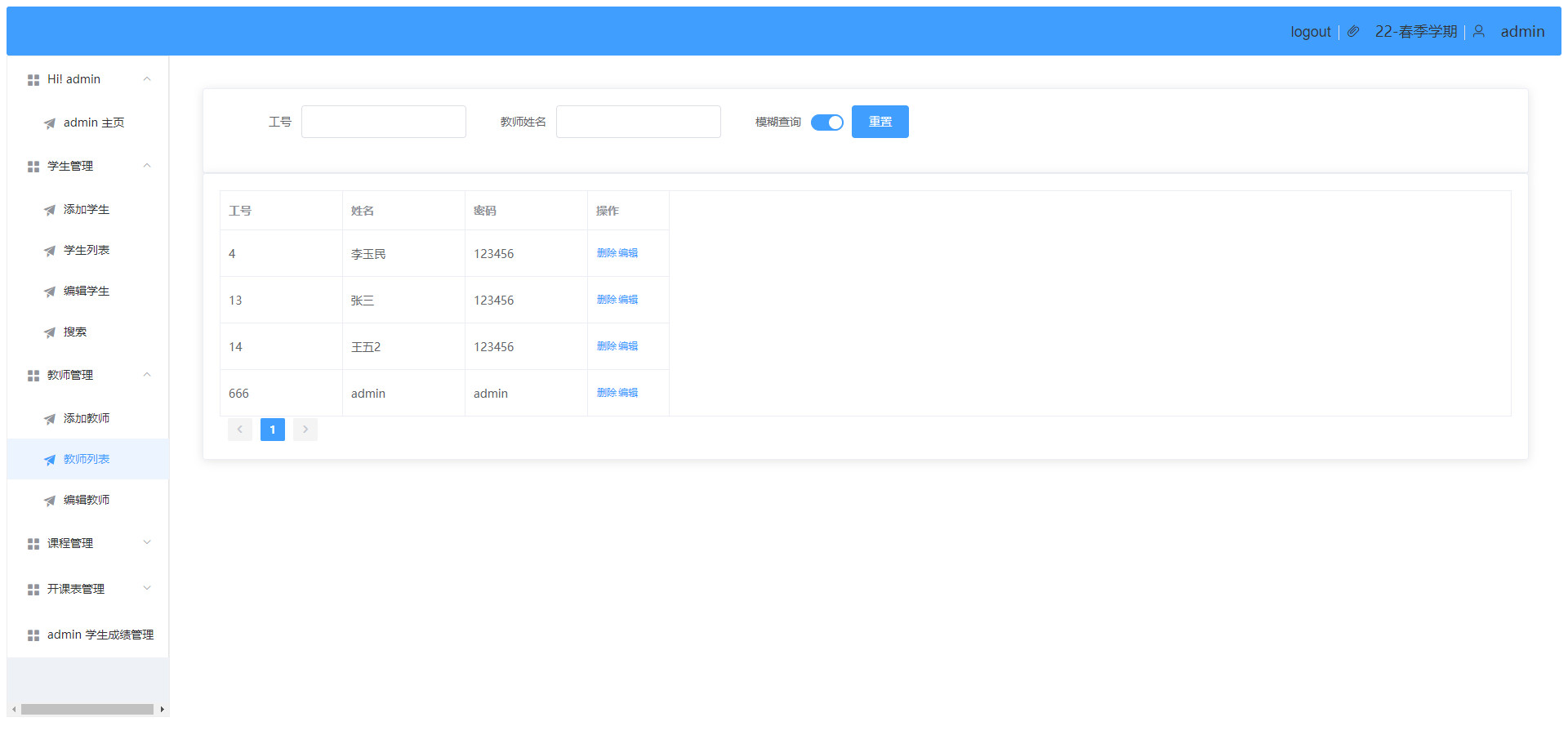Click the 密码 column header
Viewport: 1568px width, 744px height.
(526, 211)
